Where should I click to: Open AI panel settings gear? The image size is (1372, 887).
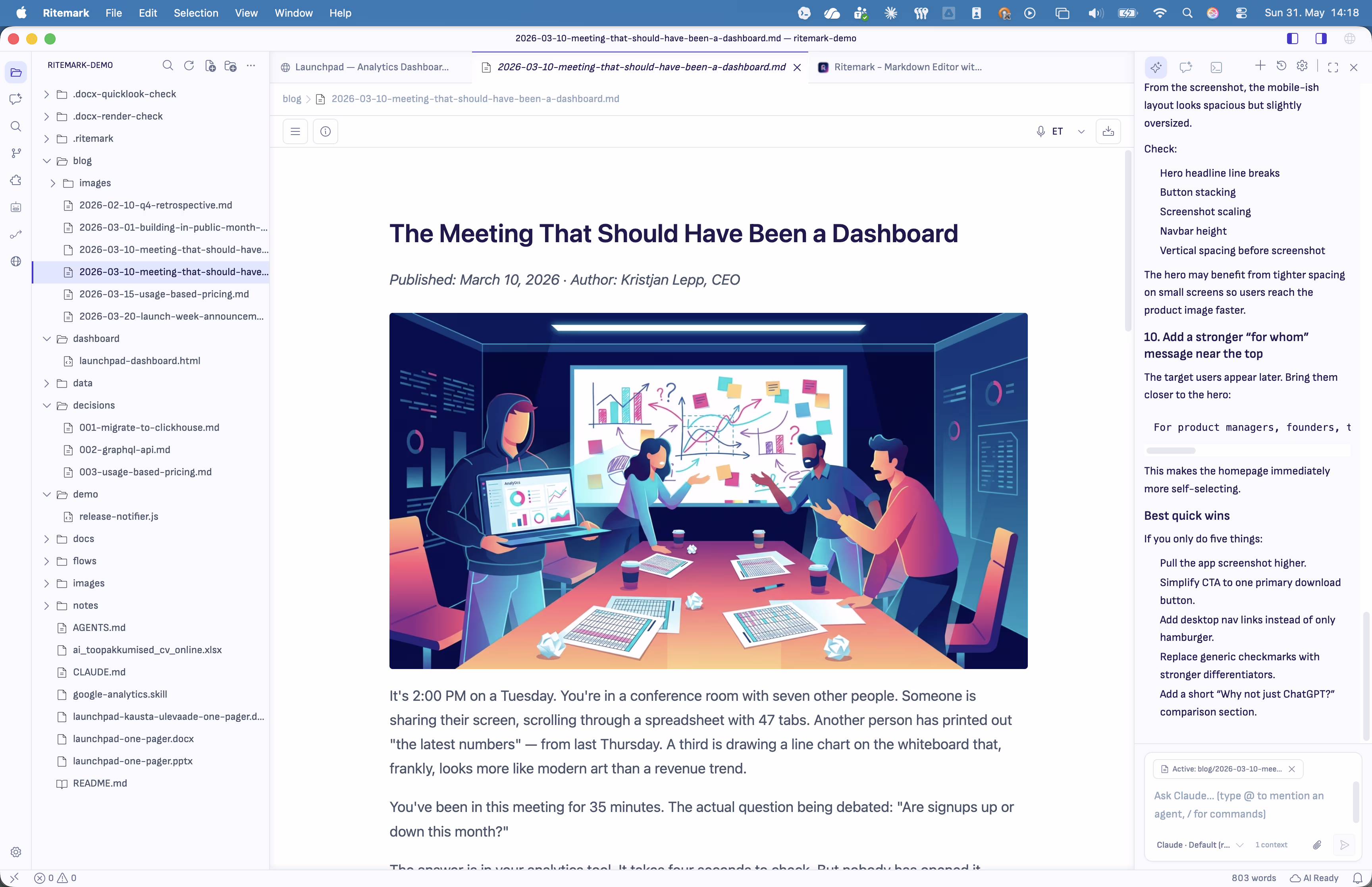[x=1303, y=66]
